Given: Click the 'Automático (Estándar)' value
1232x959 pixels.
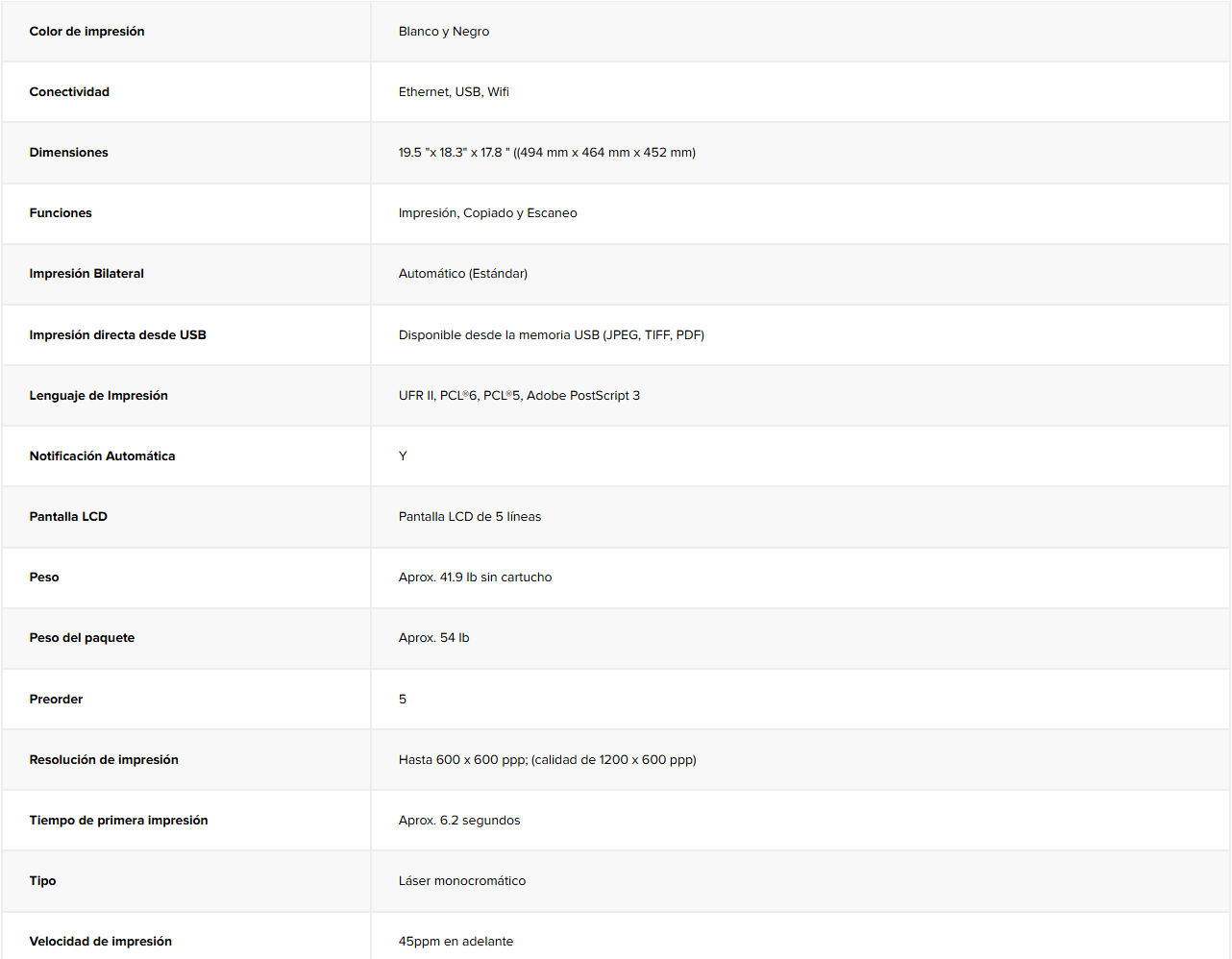Looking at the screenshot, I should [463, 274].
